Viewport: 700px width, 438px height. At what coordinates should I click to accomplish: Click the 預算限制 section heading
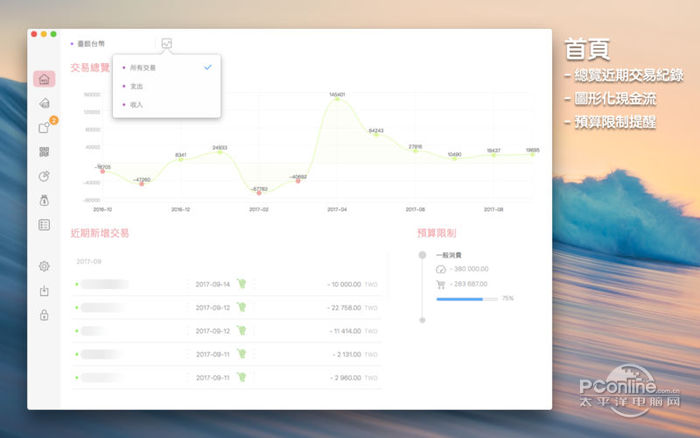point(437,233)
